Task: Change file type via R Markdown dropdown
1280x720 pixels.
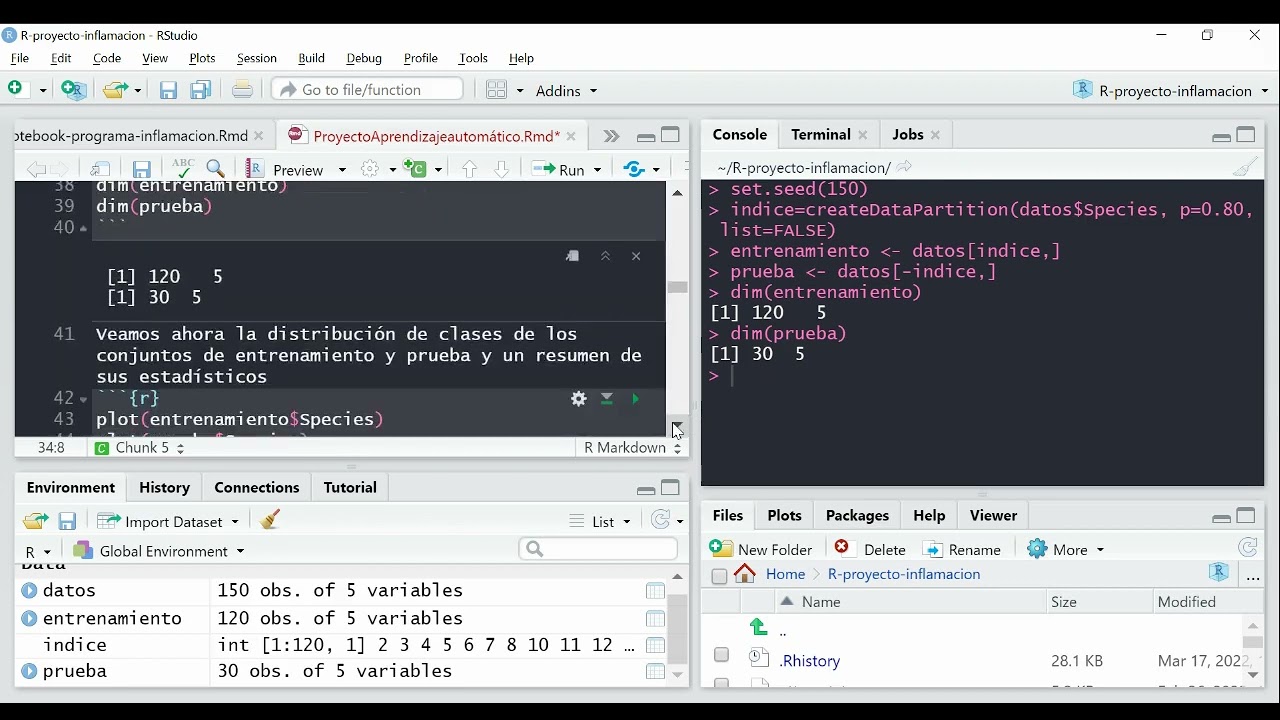Action: tap(632, 448)
